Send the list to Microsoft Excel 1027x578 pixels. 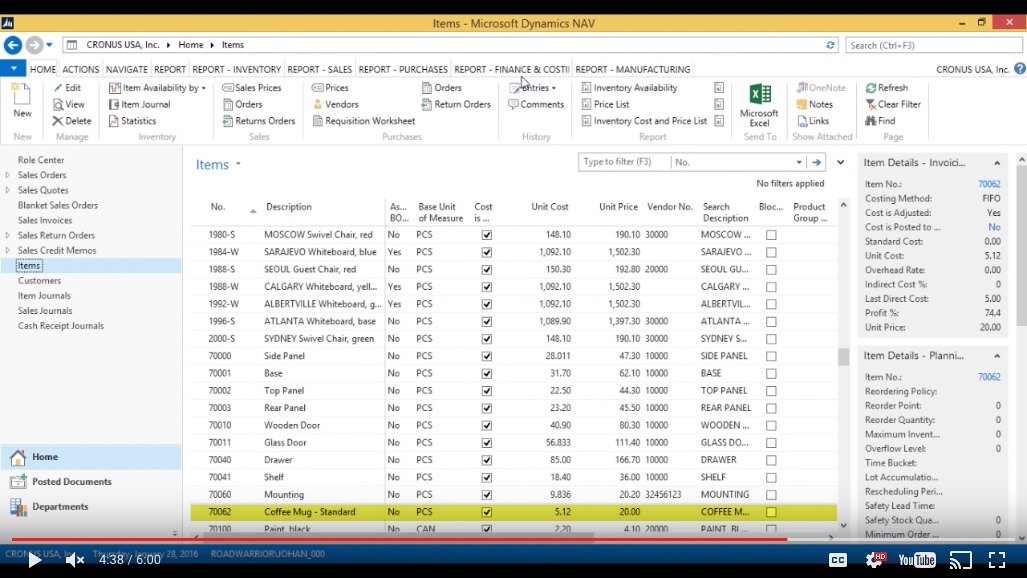[759, 106]
